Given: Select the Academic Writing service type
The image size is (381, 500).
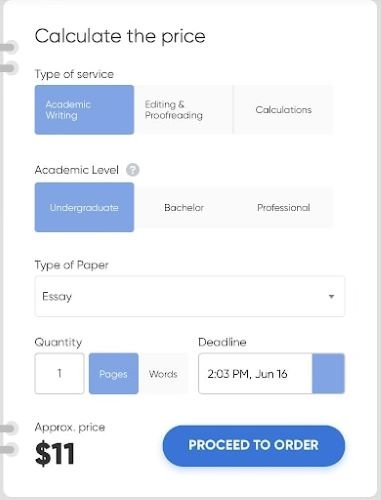Looking at the screenshot, I should [x=84, y=110].
